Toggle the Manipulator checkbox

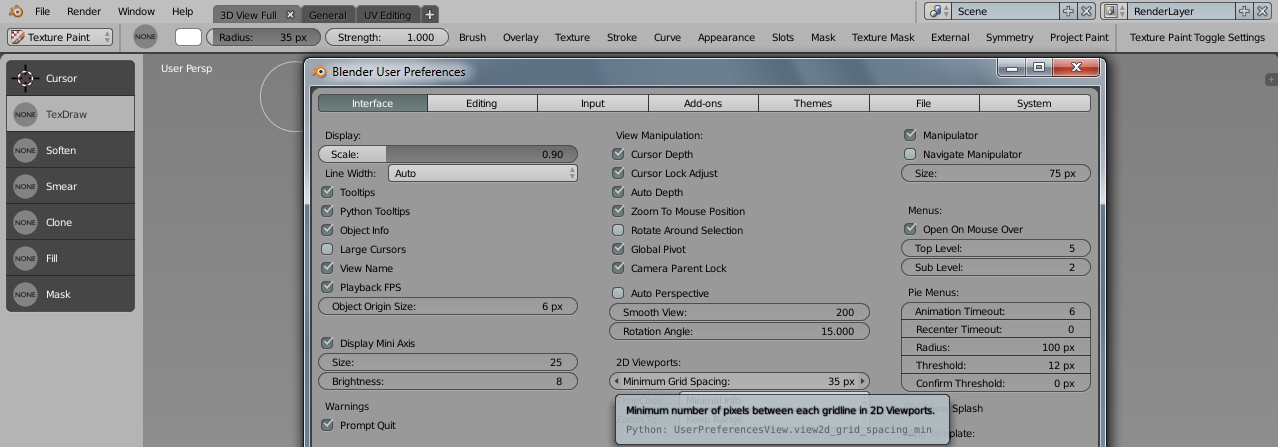pyautogui.click(x=910, y=135)
